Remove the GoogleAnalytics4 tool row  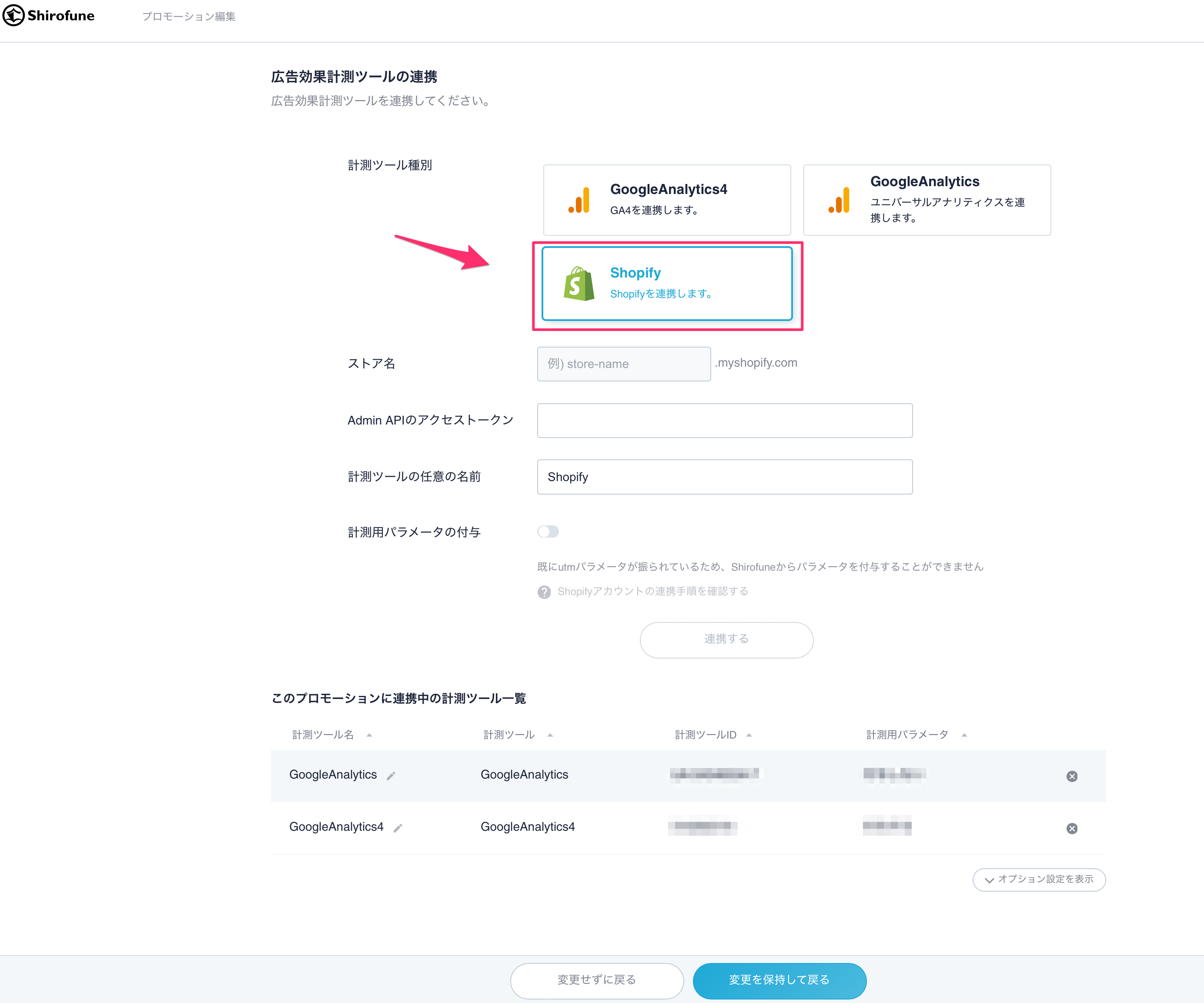1072,828
